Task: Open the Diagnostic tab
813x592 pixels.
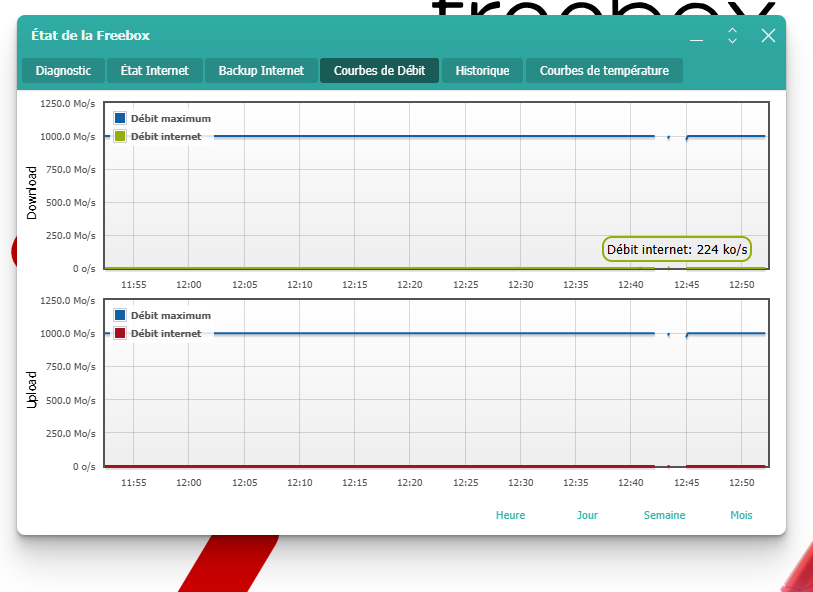Action: click(63, 71)
